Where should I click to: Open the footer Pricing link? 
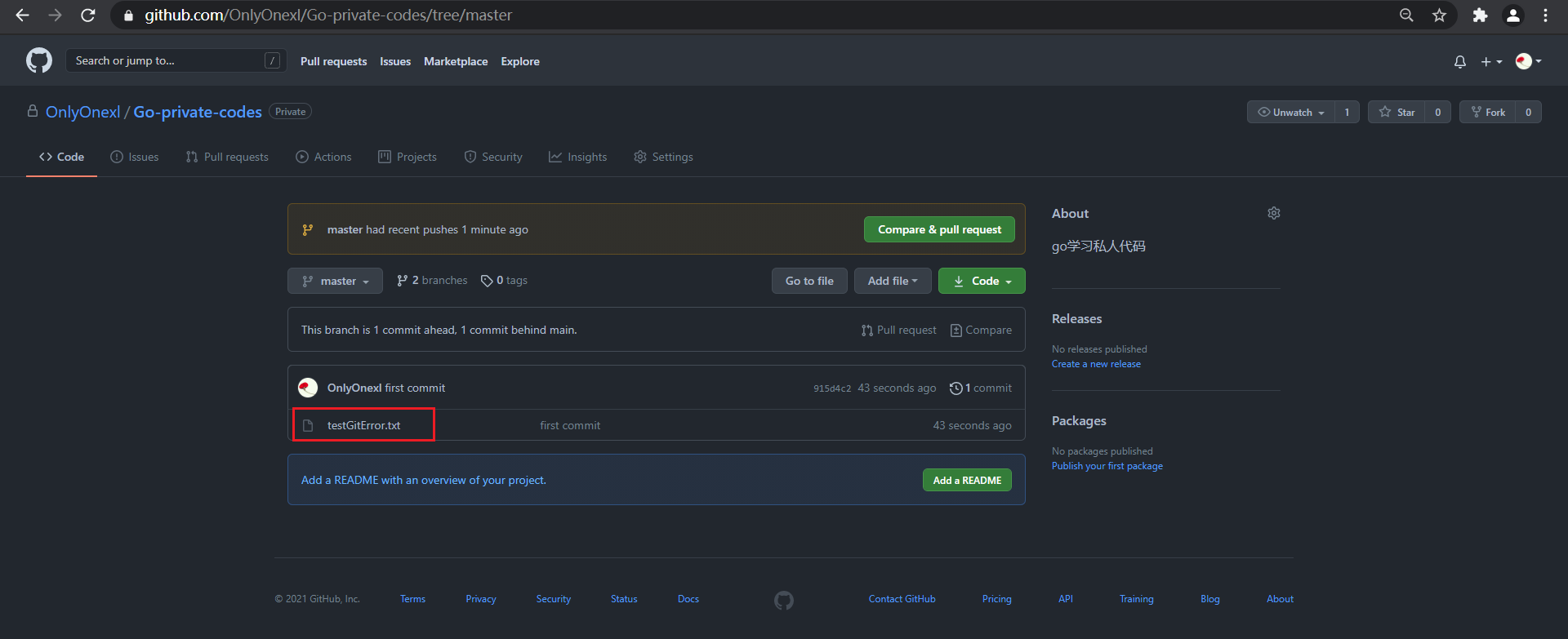click(x=997, y=599)
